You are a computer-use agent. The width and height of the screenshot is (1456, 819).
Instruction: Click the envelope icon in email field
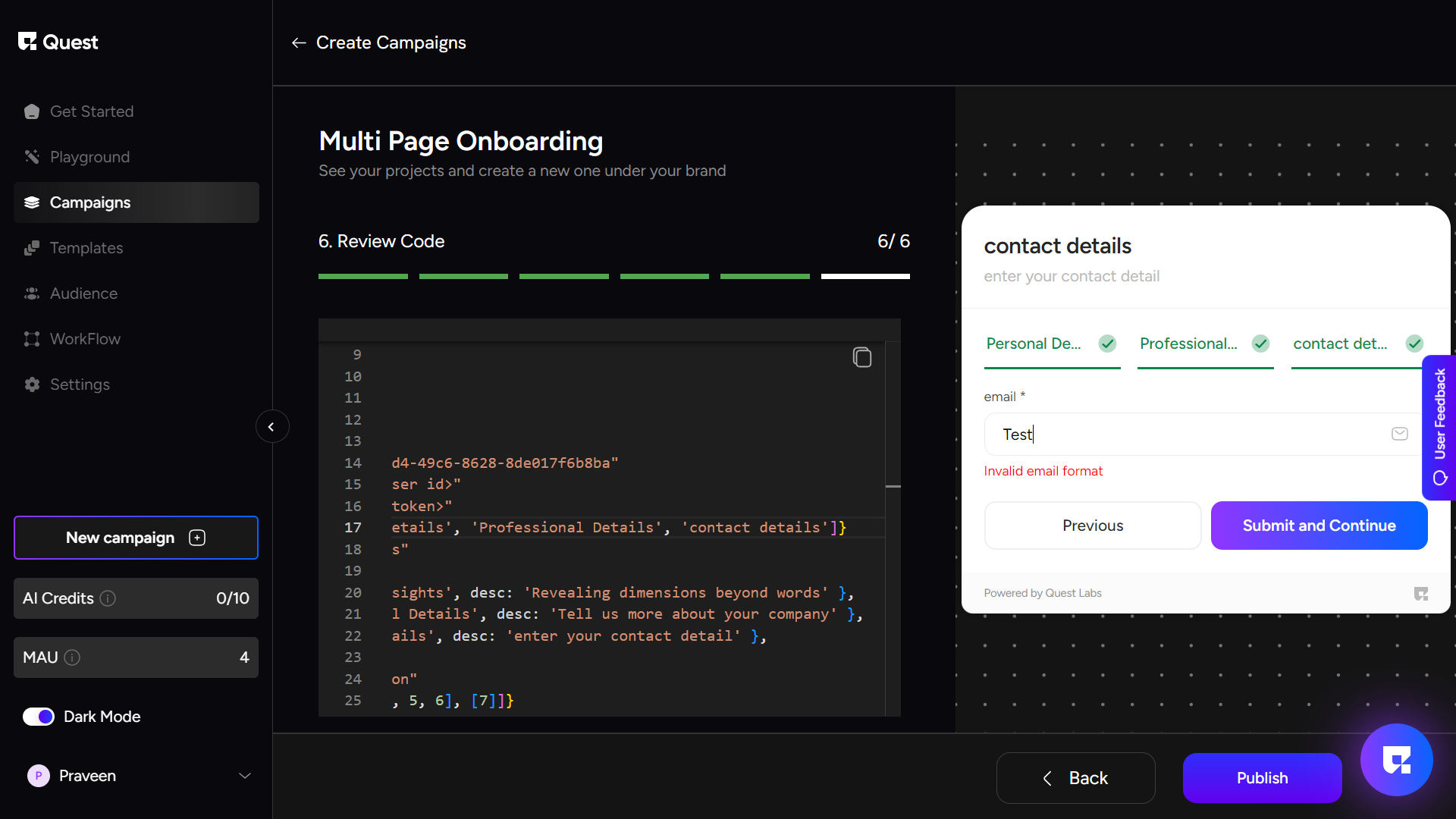[x=1400, y=434]
